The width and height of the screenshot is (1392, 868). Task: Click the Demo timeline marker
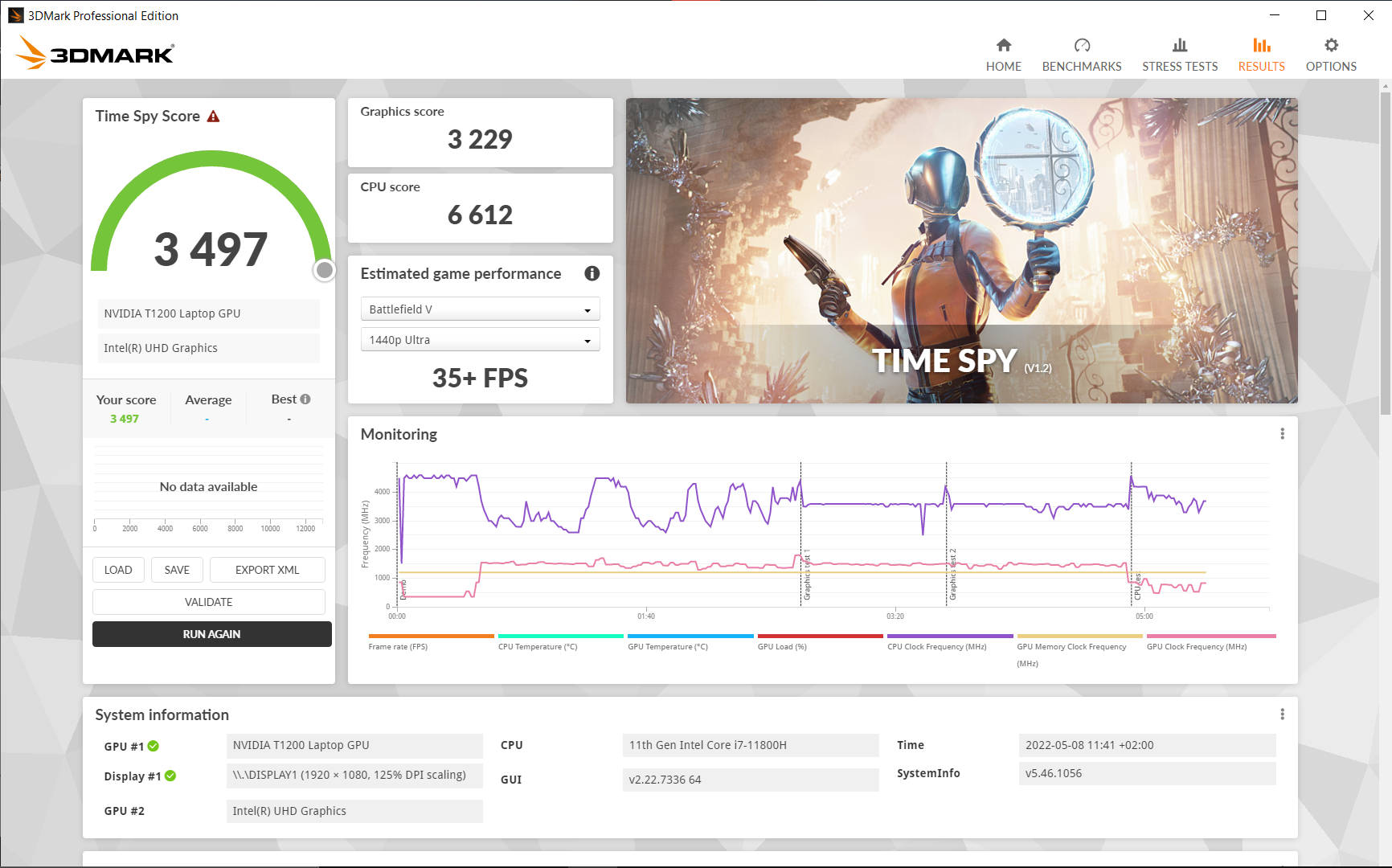(x=403, y=589)
